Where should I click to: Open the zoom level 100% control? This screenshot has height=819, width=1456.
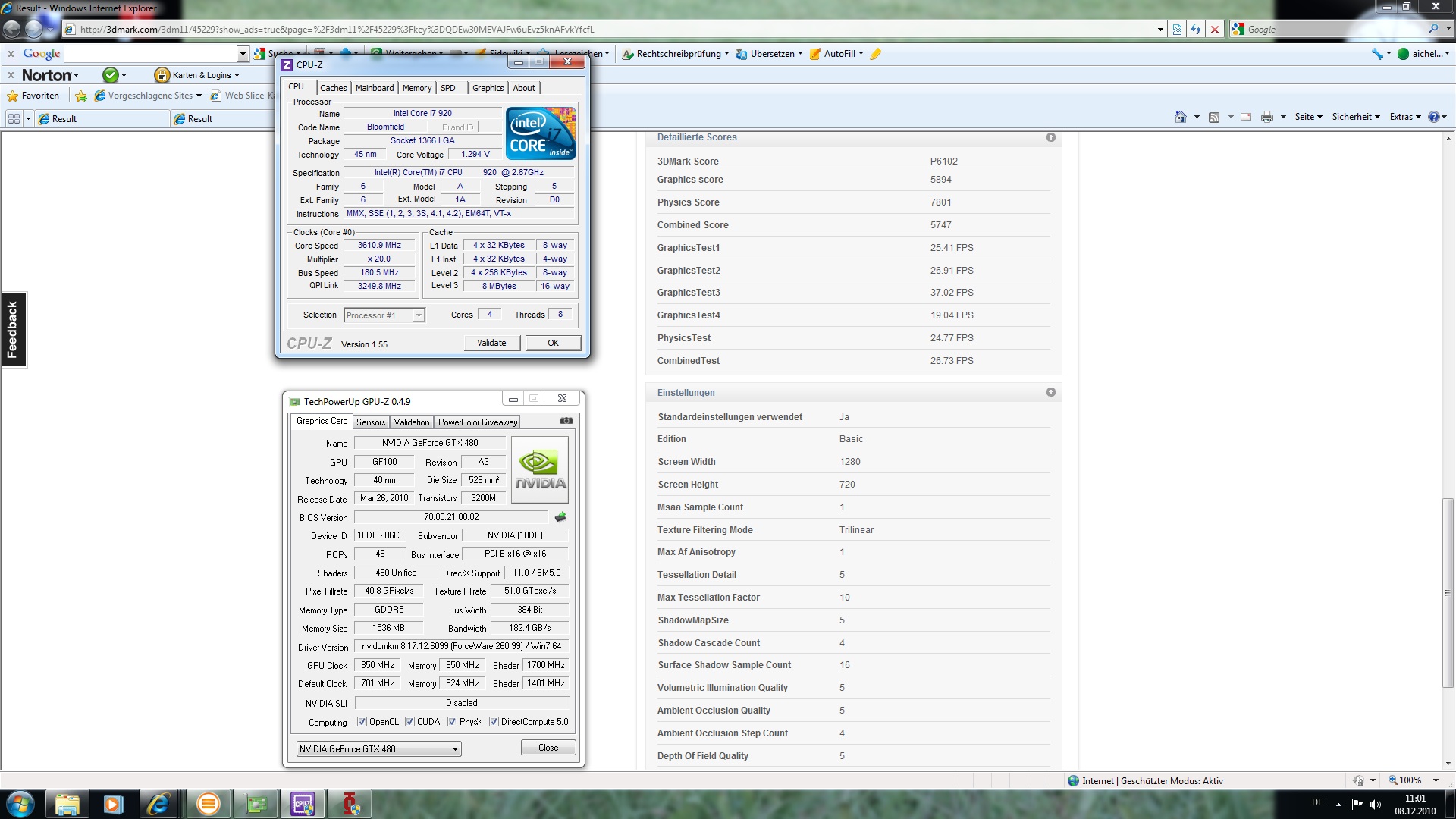[1412, 780]
